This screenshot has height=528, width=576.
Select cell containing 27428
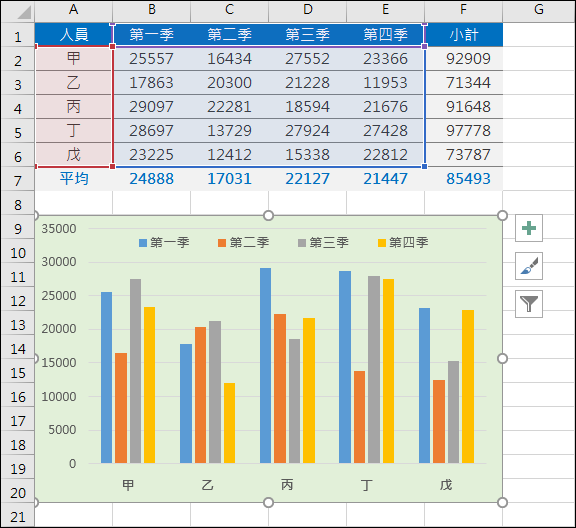[385, 130]
